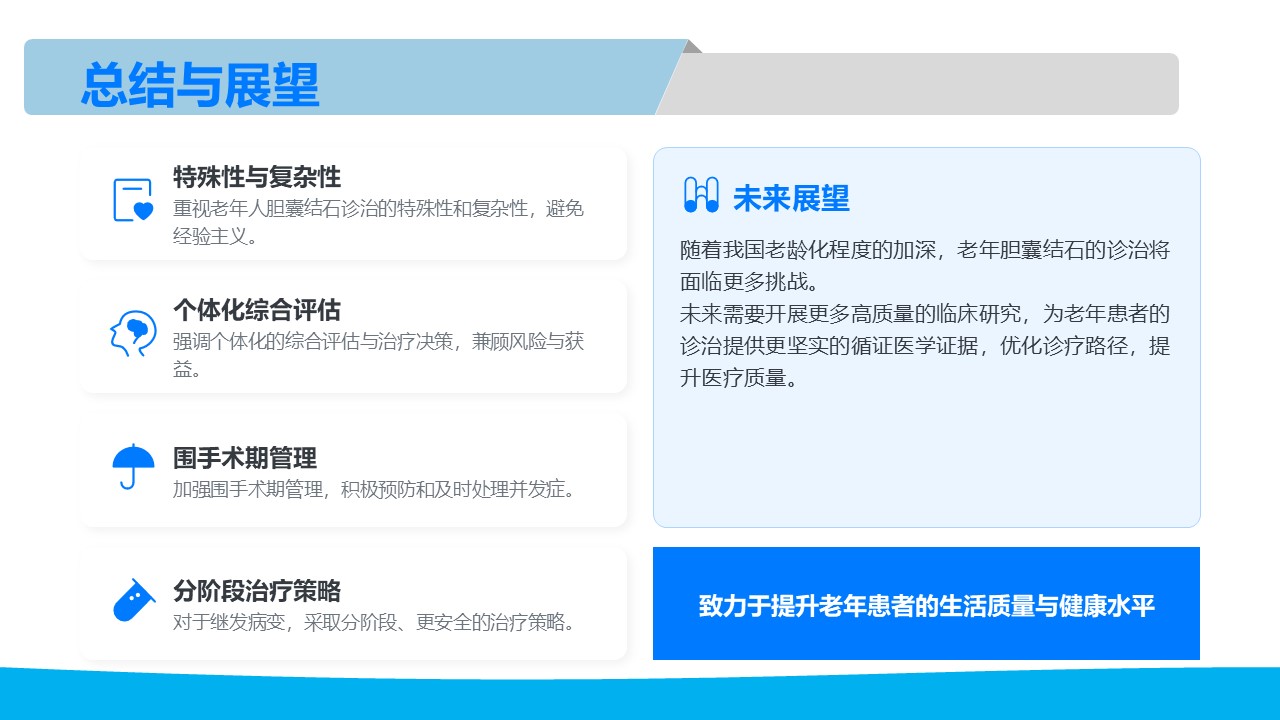Select the 分阶段治疗策略 heading

(x=257, y=590)
